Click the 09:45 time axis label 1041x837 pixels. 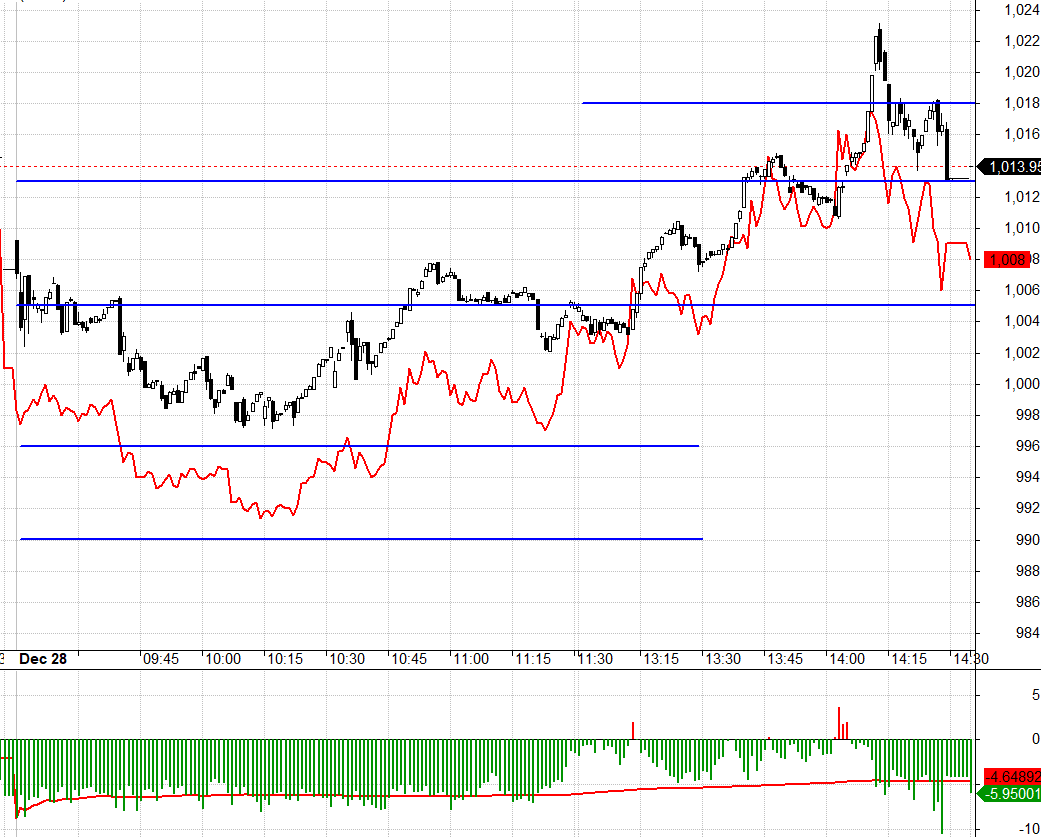(161, 659)
